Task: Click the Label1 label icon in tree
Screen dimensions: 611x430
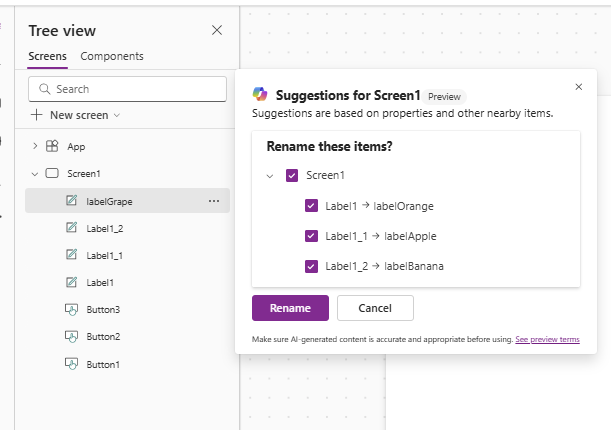Action: click(x=71, y=282)
